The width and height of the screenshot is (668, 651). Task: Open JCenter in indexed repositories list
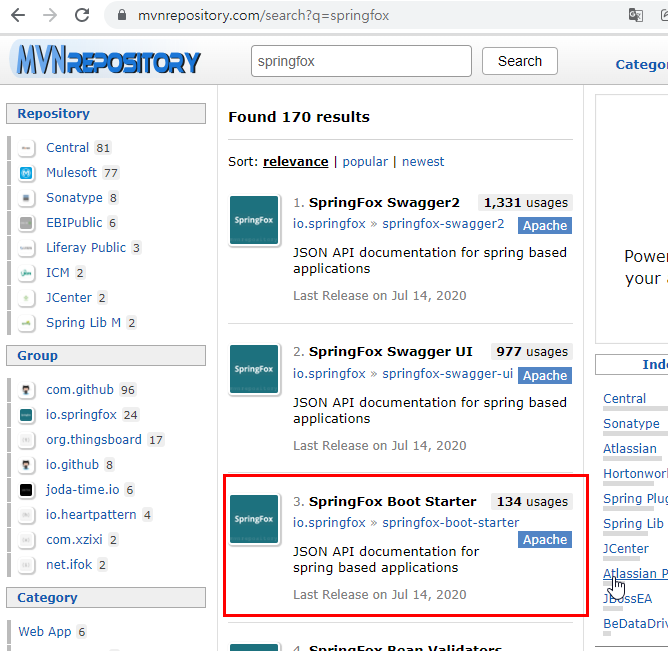pos(625,549)
